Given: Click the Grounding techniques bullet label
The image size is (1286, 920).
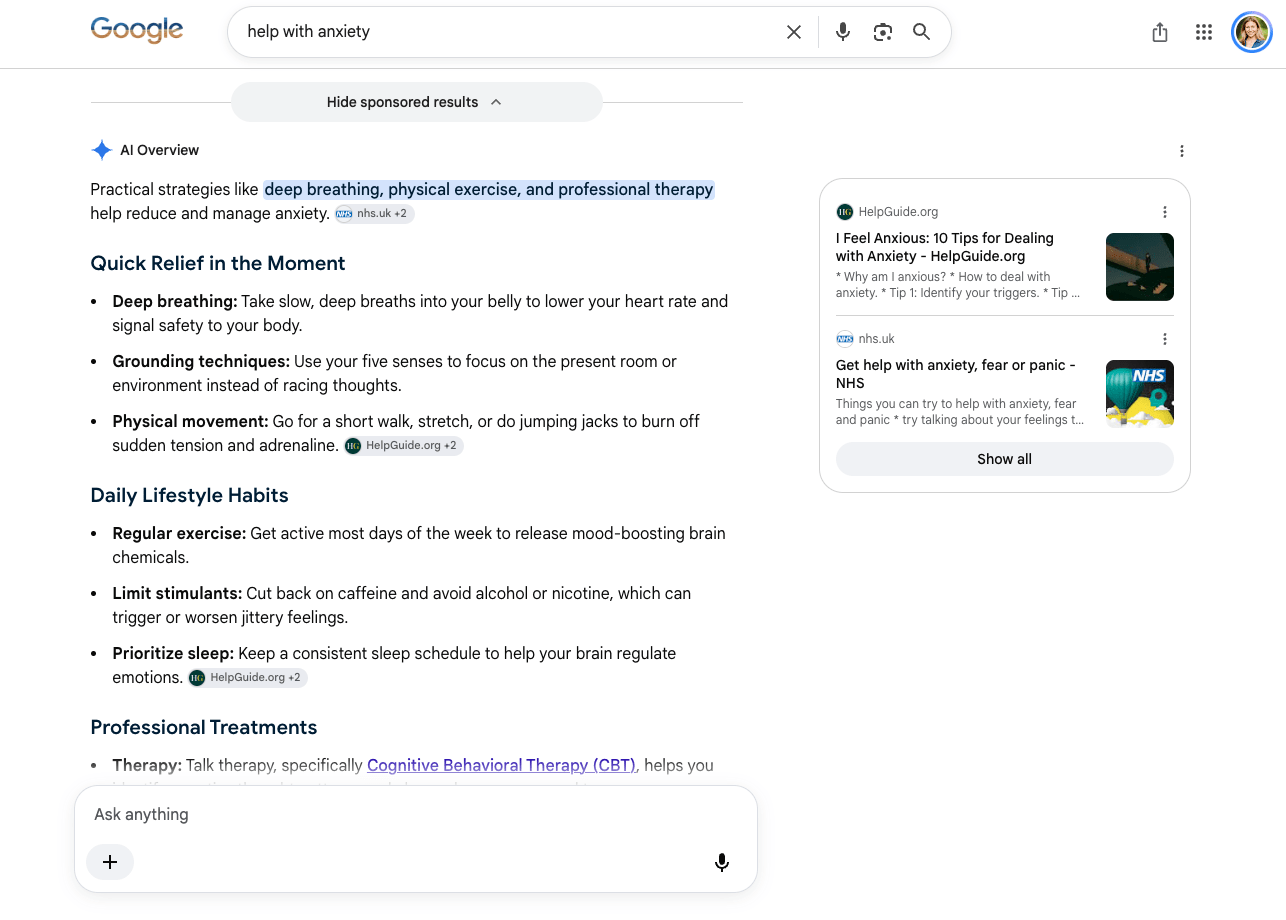Looking at the screenshot, I should tap(201, 361).
